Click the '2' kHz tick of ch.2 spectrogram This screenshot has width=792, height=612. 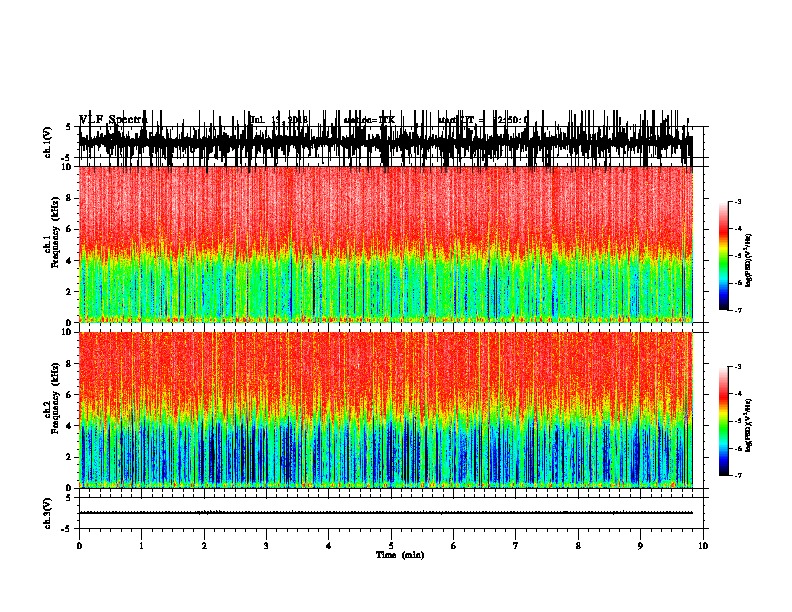point(70,457)
